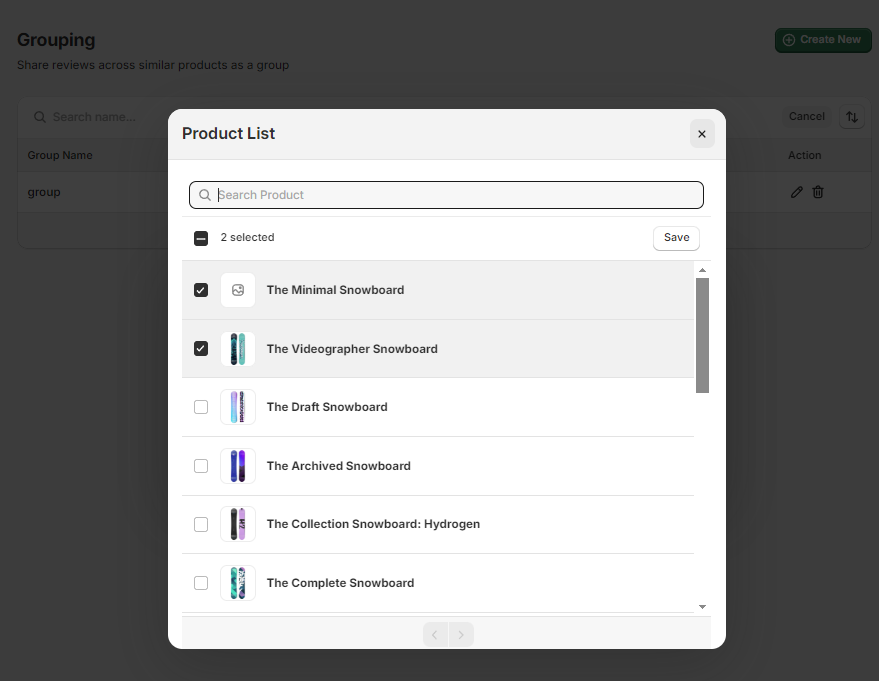This screenshot has width=879, height=681.
Task: Click the Create New button
Action: click(x=822, y=40)
